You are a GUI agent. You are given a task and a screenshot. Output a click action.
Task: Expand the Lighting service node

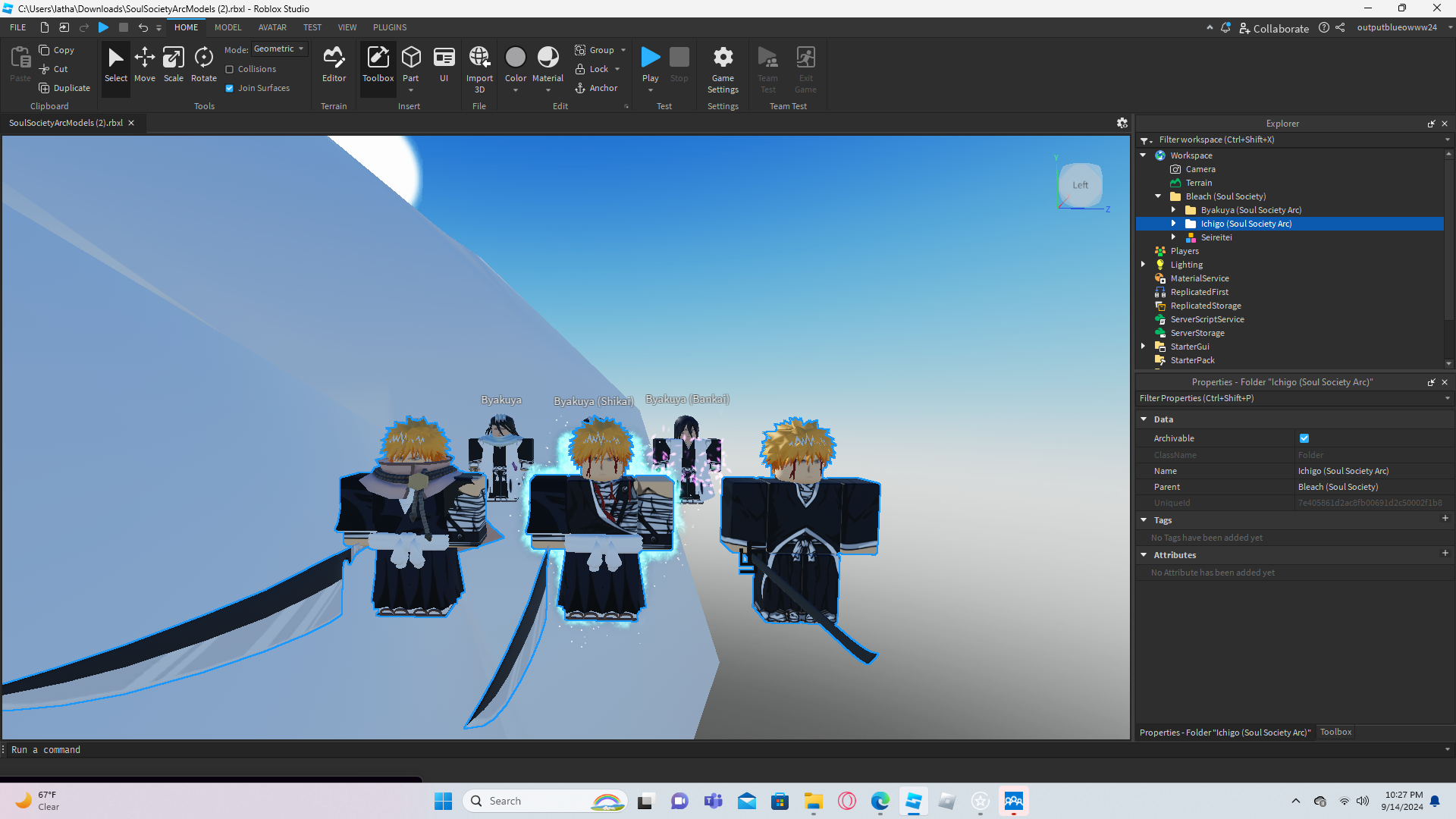click(x=1144, y=265)
